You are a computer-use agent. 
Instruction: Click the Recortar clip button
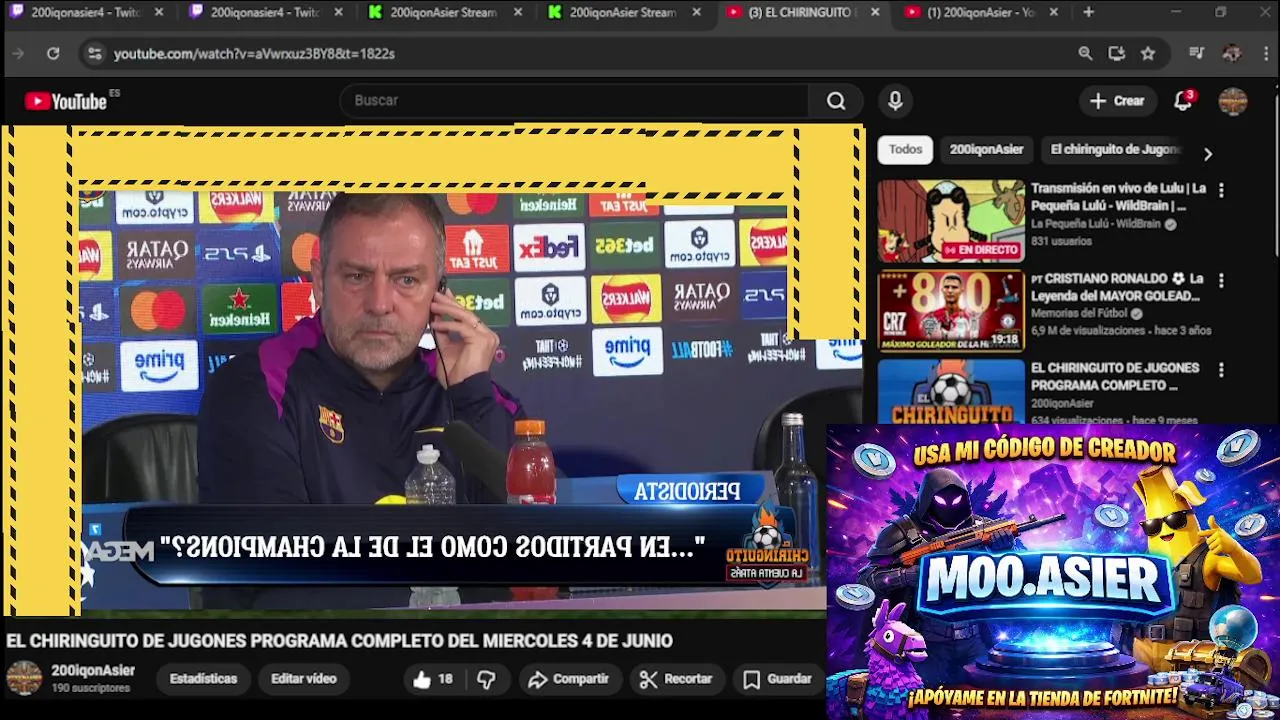tap(676, 679)
